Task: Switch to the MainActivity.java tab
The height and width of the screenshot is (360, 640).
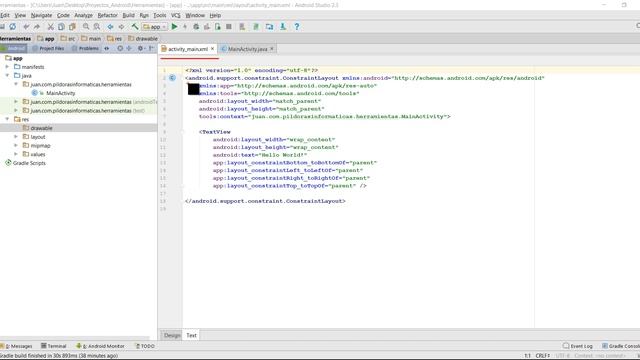Action: pos(247,49)
